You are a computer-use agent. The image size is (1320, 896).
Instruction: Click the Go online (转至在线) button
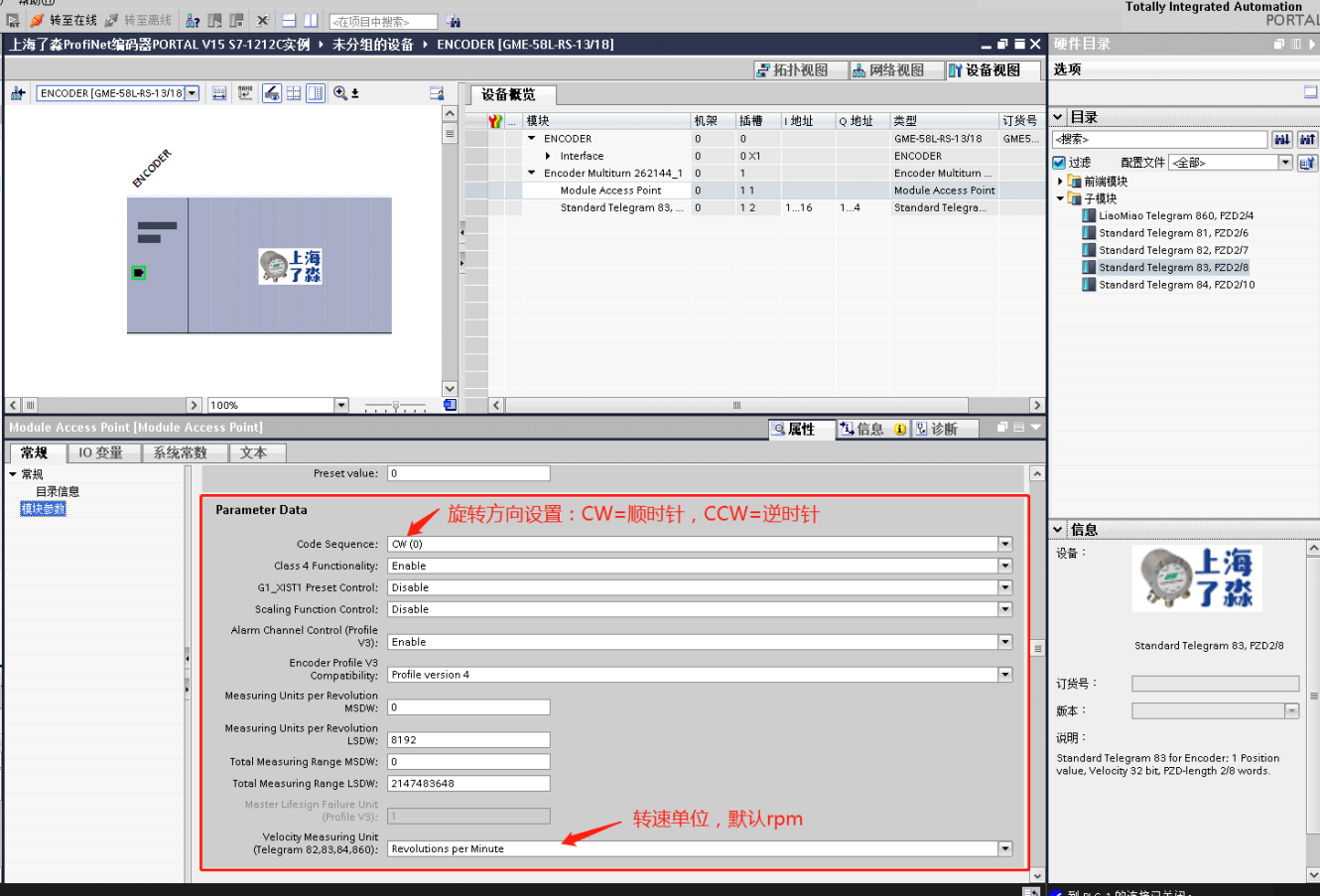coord(64,20)
